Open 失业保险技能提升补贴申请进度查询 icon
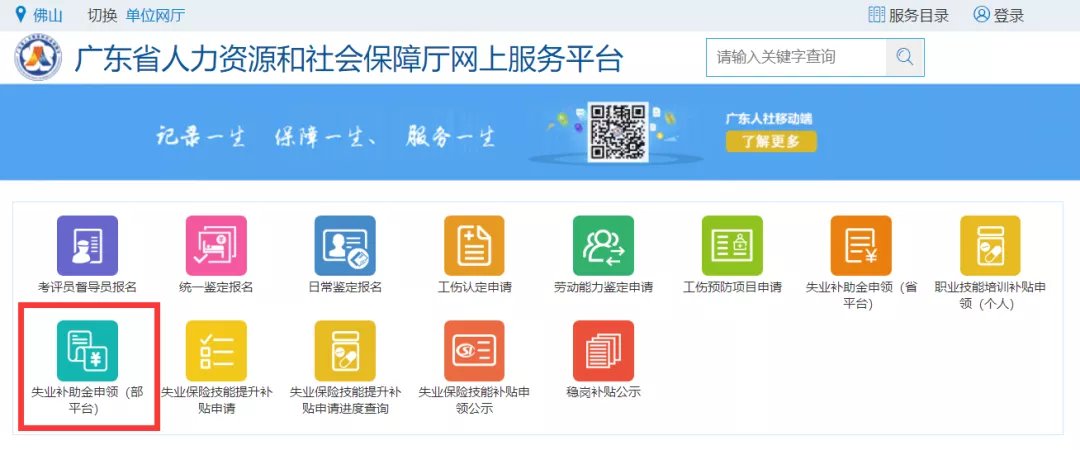 point(345,351)
